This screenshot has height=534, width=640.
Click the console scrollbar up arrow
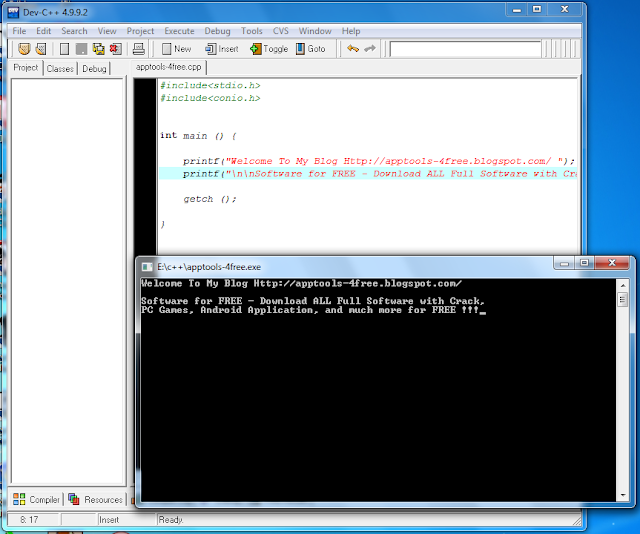(623, 285)
